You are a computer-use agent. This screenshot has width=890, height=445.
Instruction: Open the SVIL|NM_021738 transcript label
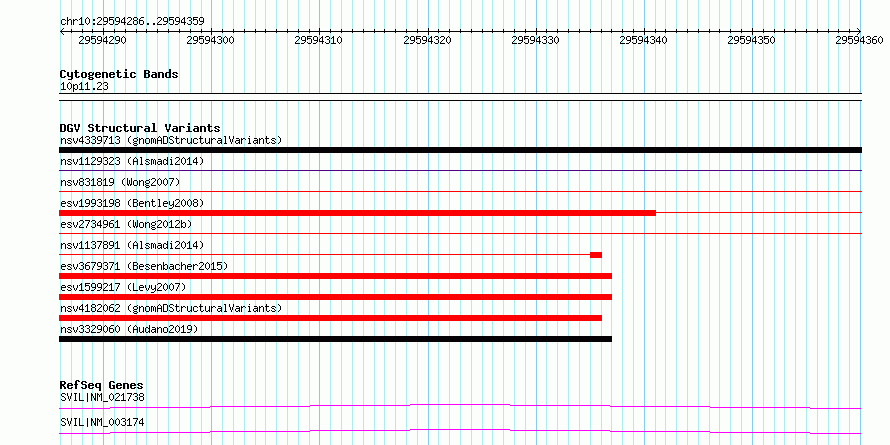(102, 397)
